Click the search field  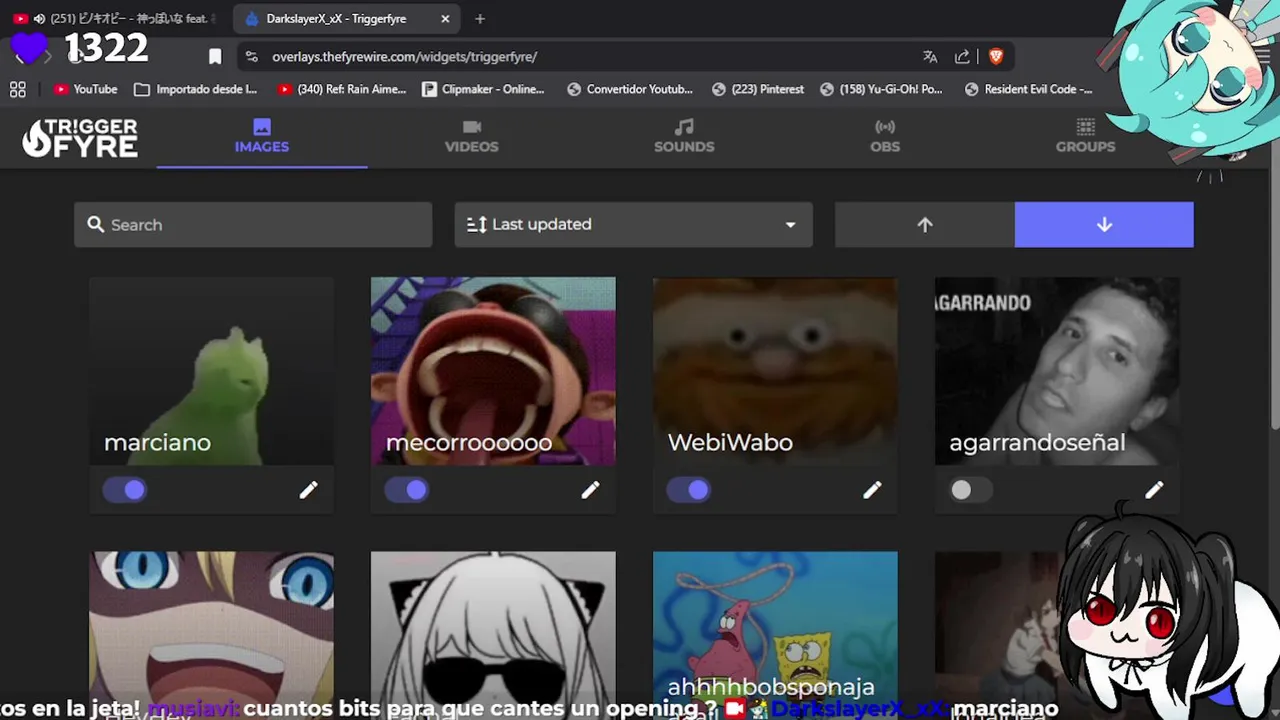tap(253, 225)
